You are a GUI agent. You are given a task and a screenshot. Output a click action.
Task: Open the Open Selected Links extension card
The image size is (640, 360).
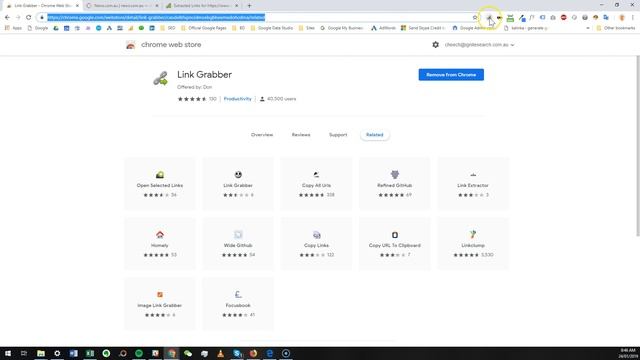pyautogui.click(x=160, y=183)
